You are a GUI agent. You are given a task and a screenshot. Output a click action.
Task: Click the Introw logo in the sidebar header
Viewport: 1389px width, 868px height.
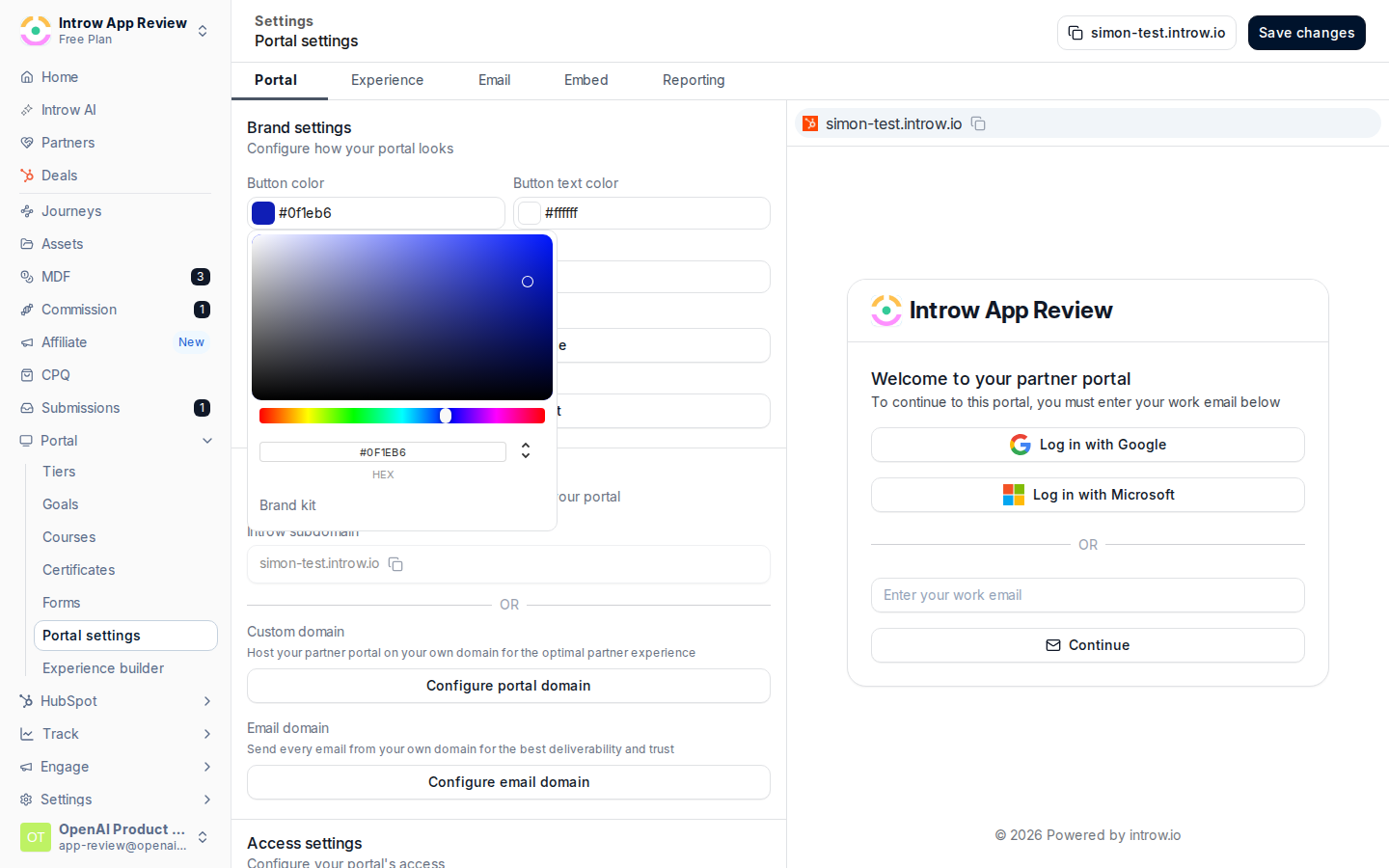(36, 31)
